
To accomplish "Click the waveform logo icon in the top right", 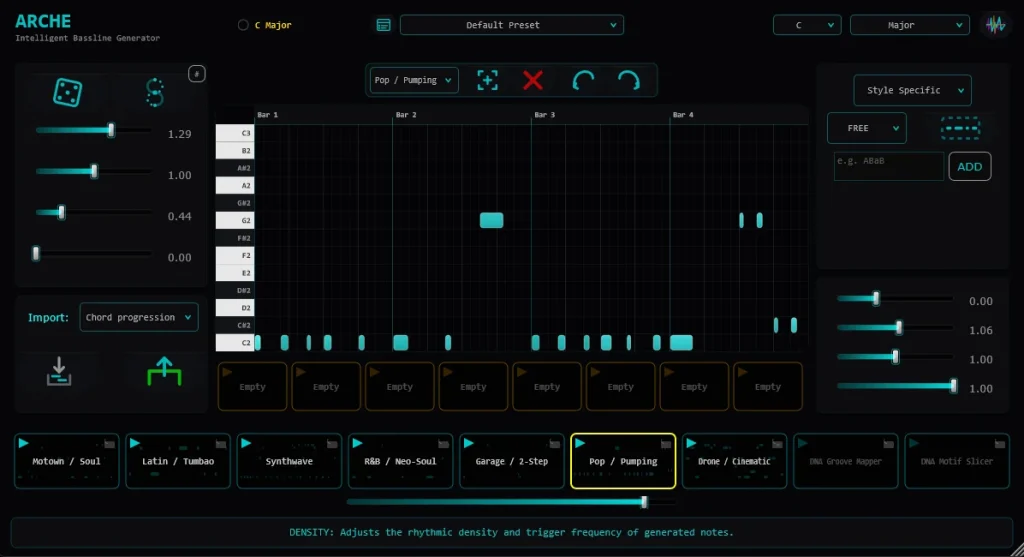I will [x=995, y=25].
